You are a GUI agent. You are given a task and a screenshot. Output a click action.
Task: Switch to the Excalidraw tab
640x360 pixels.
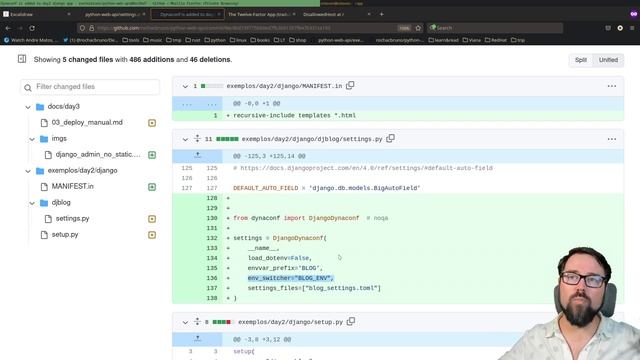click(37, 14)
